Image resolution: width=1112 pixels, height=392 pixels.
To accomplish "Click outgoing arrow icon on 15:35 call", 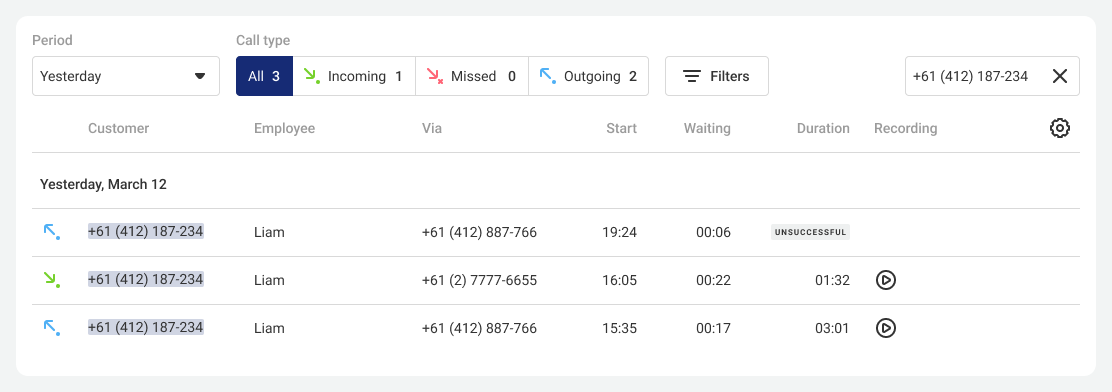I will tap(52, 328).
